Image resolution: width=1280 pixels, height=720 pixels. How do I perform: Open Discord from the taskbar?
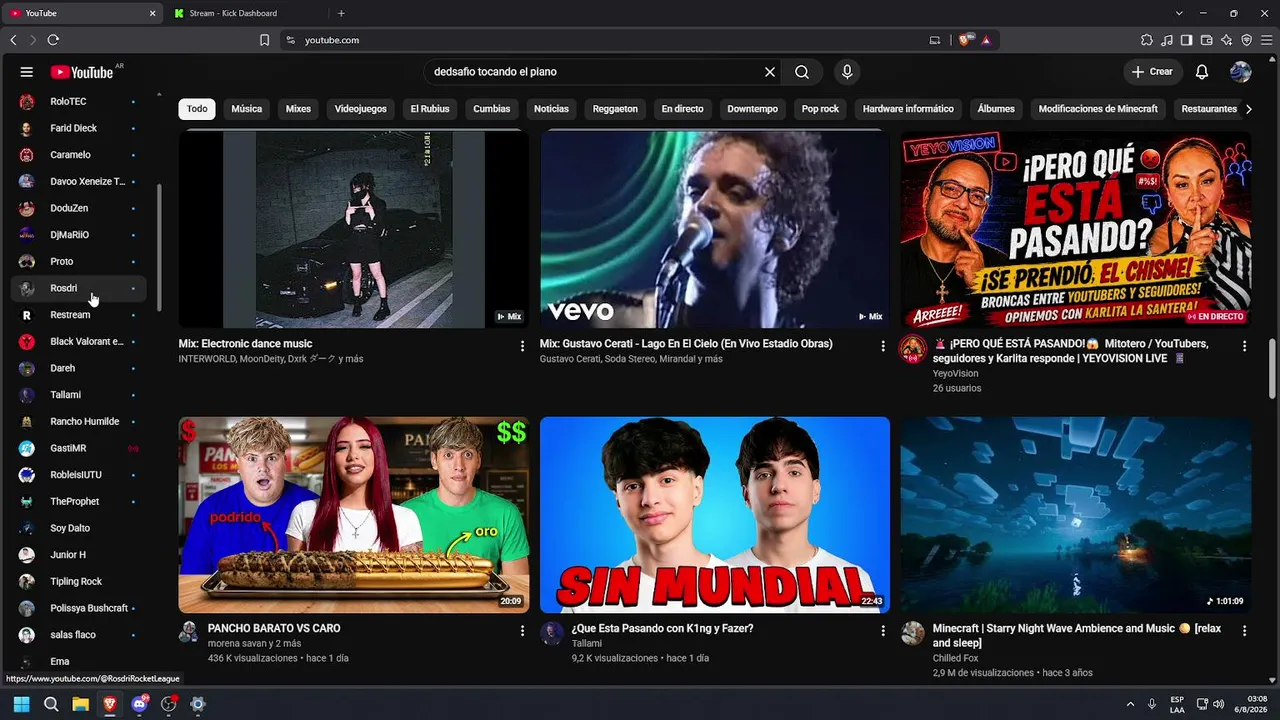139,704
